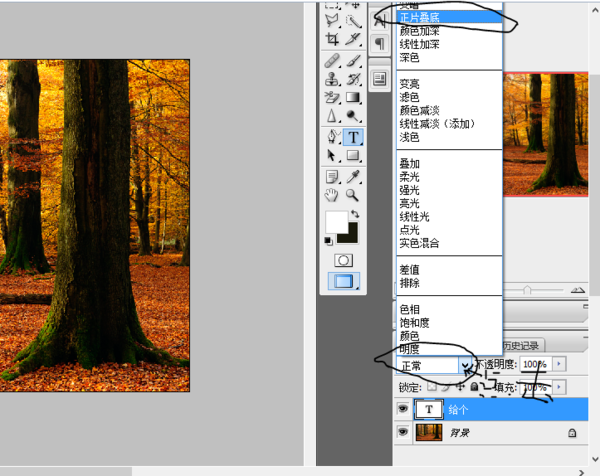Select the Eraser tool
The width and height of the screenshot is (600, 476).
pyautogui.click(x=332, y=98)
